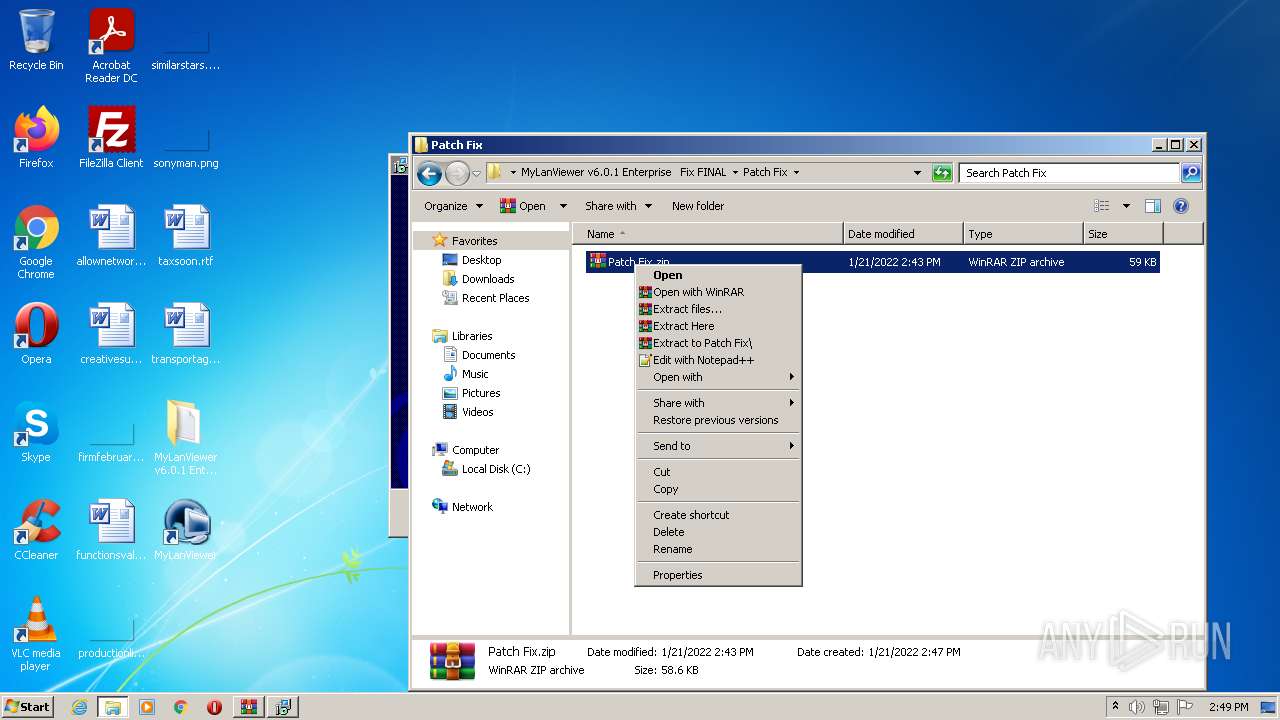Select taxsoon.rtf document on desktop
1280x720 pixels.
[x=186, y=236]
